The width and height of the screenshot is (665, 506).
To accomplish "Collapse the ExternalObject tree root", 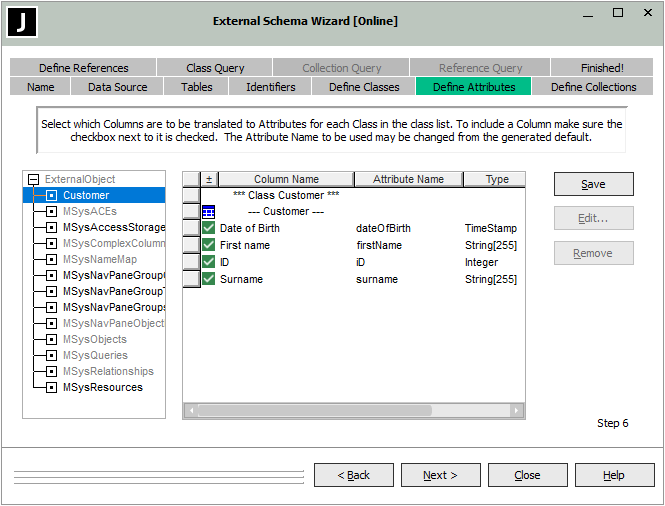I will [34, 179].
